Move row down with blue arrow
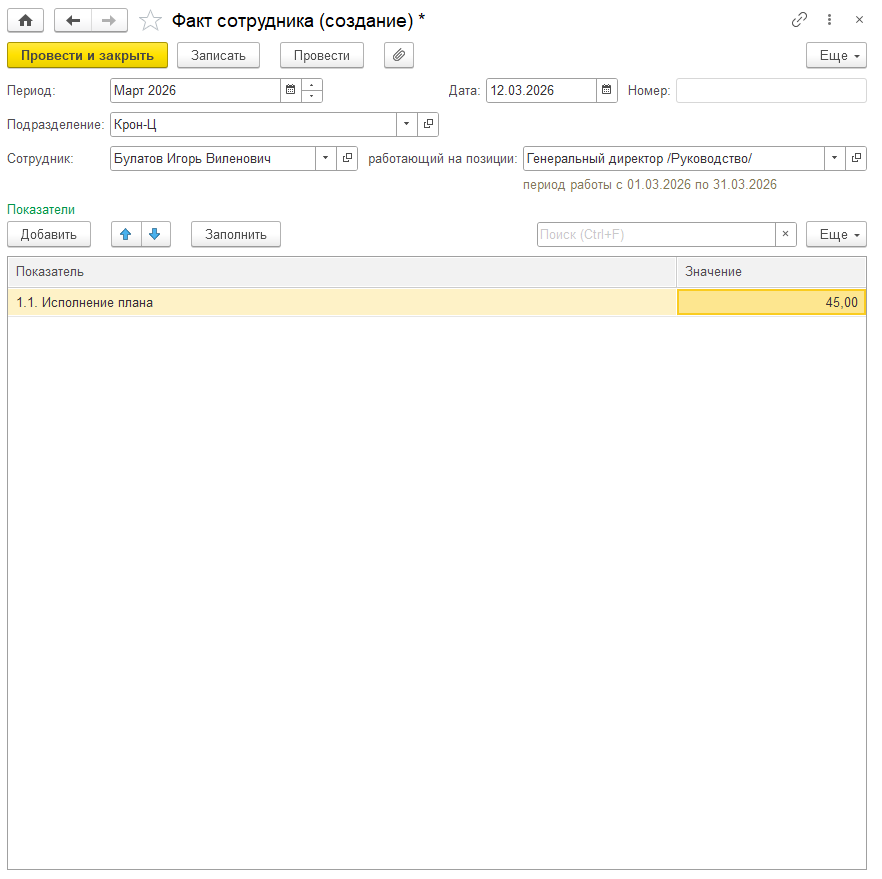Image resolution: width=882 pixels, height=879 pixels. [x=155, y=234]
